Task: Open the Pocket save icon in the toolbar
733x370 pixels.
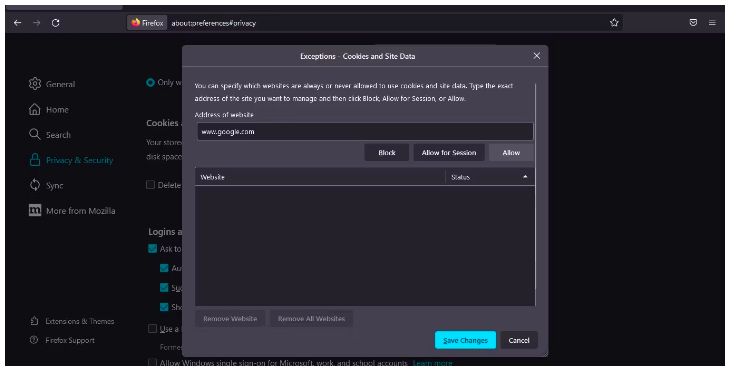Action: tap(693, 22)
